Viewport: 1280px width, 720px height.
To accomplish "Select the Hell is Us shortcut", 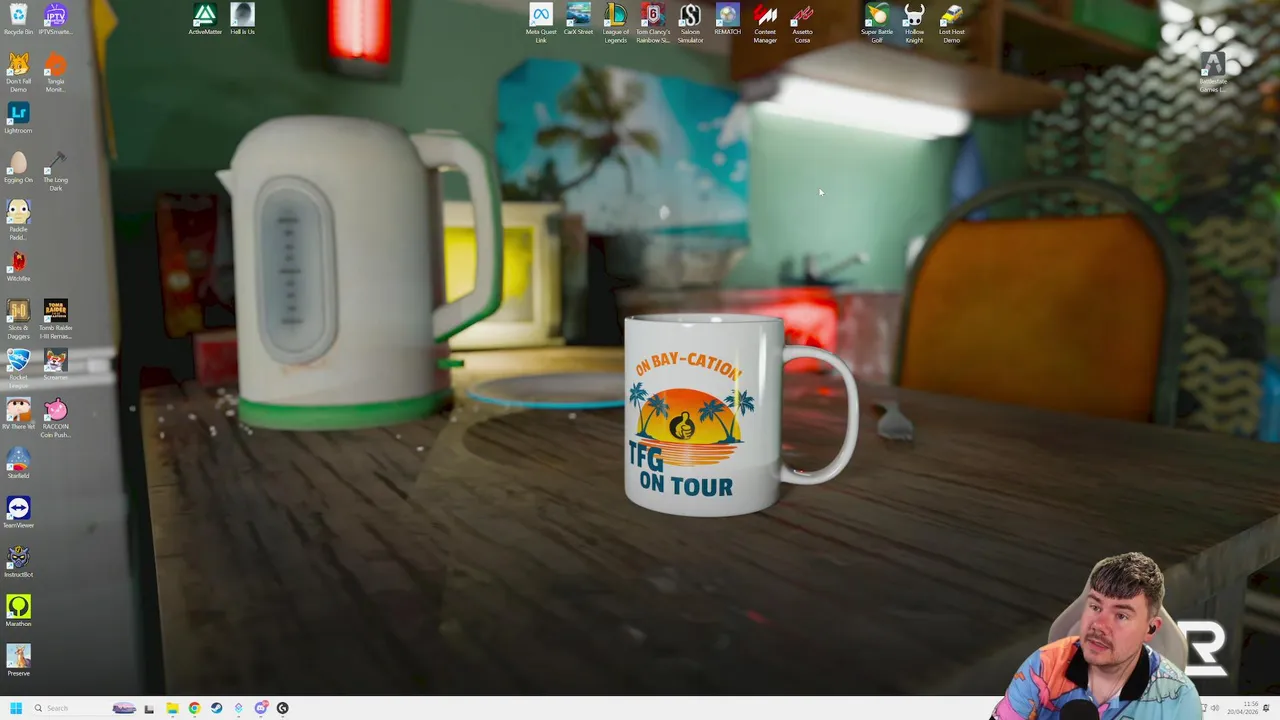I will 242,20.
